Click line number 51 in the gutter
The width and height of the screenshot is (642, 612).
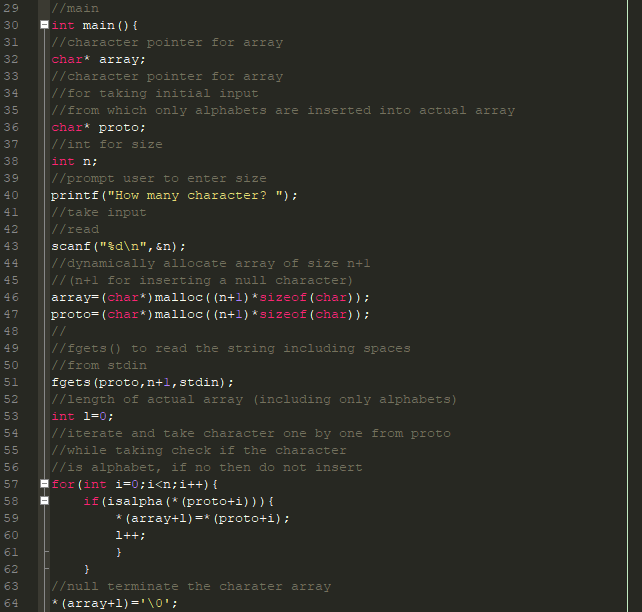click(13, 382)
